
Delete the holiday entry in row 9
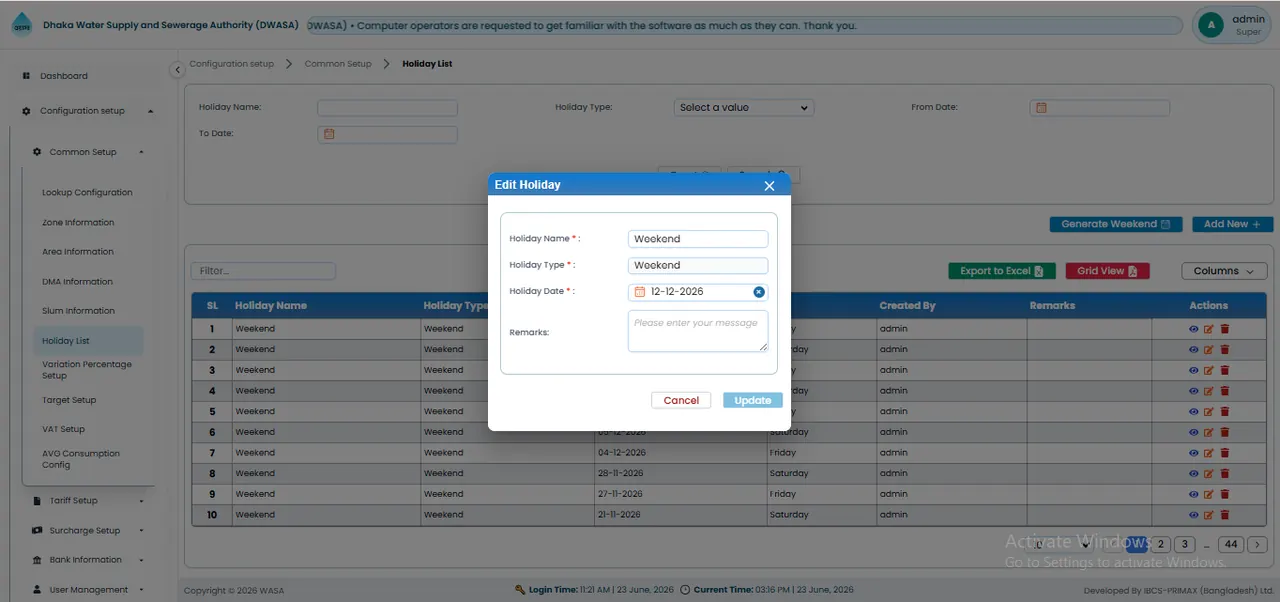coord(1225,494)
